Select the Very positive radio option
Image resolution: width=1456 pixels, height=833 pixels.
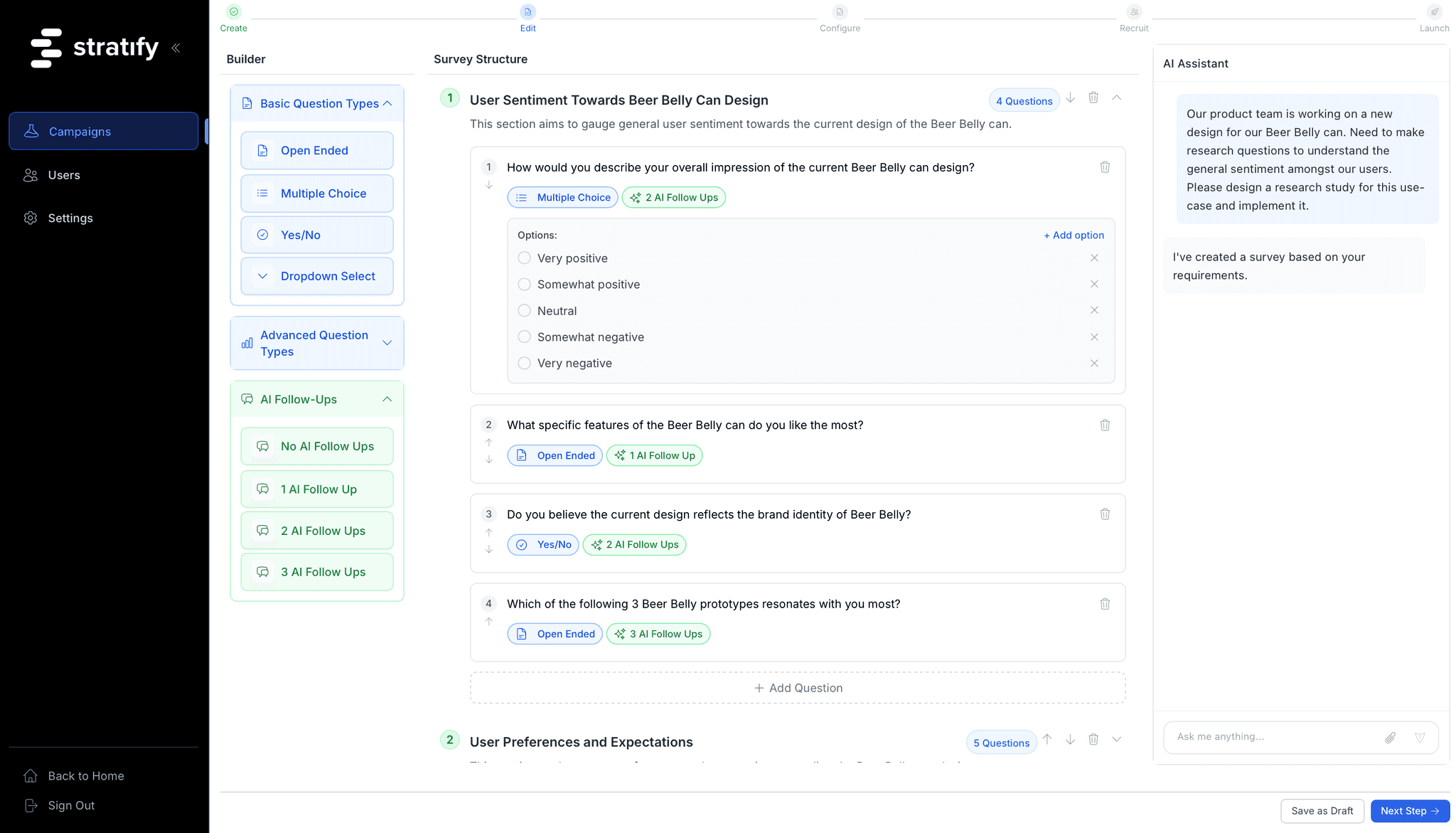[524, 258]
